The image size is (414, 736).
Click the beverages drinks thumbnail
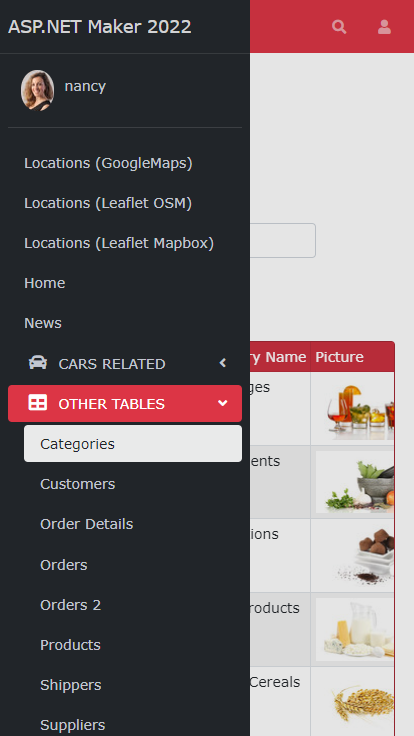(x=355, y=408)
